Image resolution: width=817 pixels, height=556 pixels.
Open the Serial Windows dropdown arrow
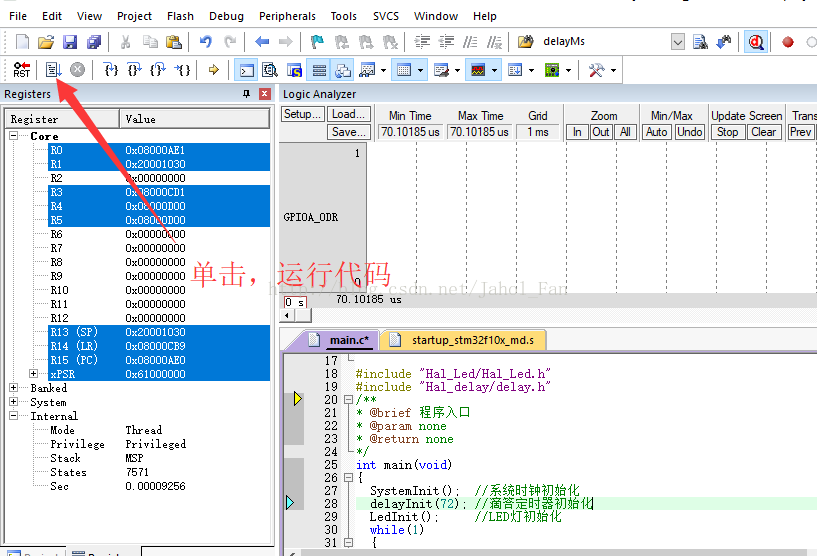tap(457, 70)
